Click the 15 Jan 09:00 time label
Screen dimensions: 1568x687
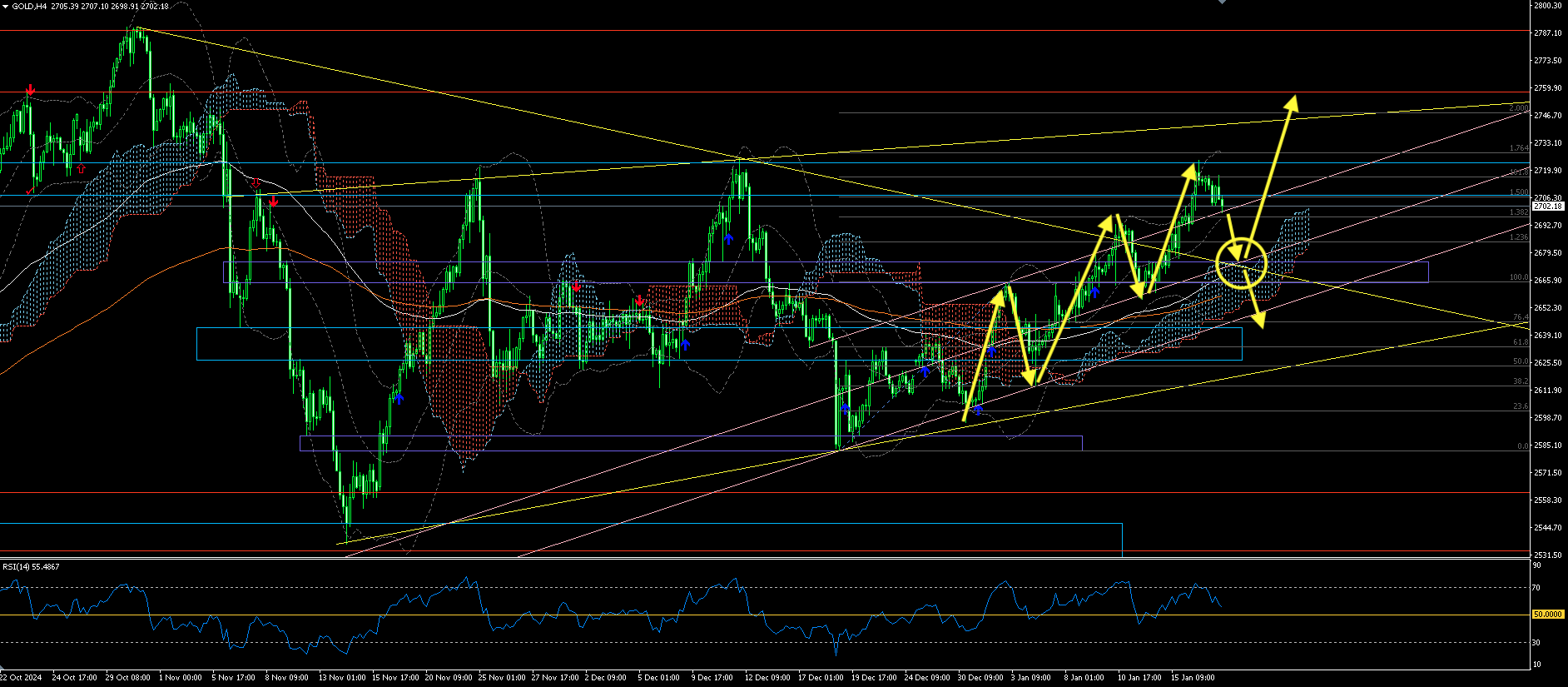point(1193,678)
